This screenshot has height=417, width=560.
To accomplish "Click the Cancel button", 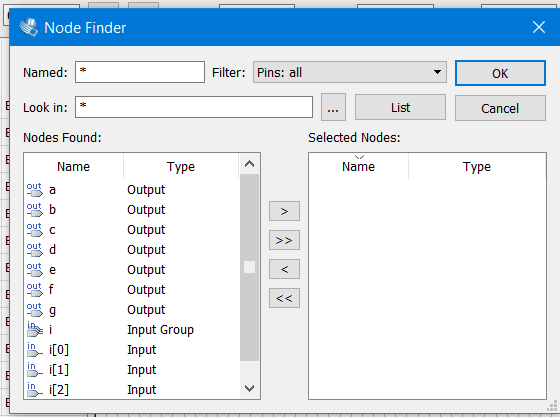I will tap(500, 108).
